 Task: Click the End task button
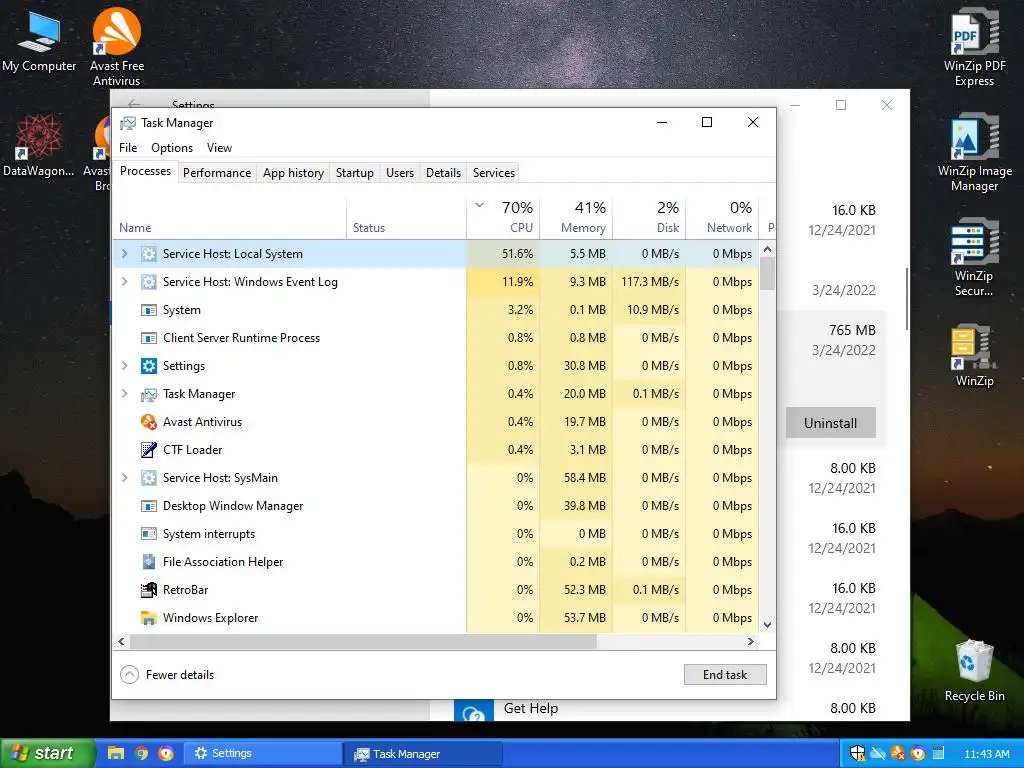pos(725,675)
